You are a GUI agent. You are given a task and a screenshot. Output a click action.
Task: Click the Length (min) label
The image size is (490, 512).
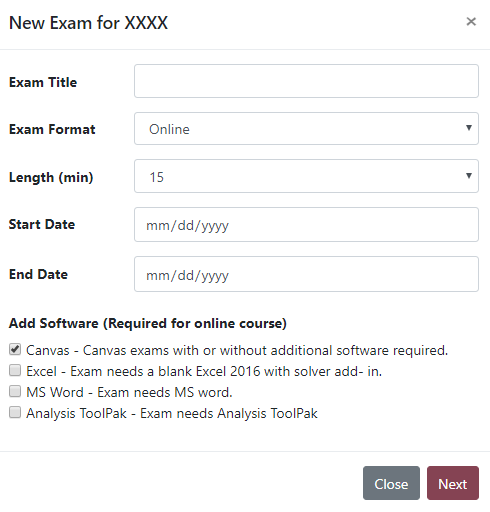point(51,177)
